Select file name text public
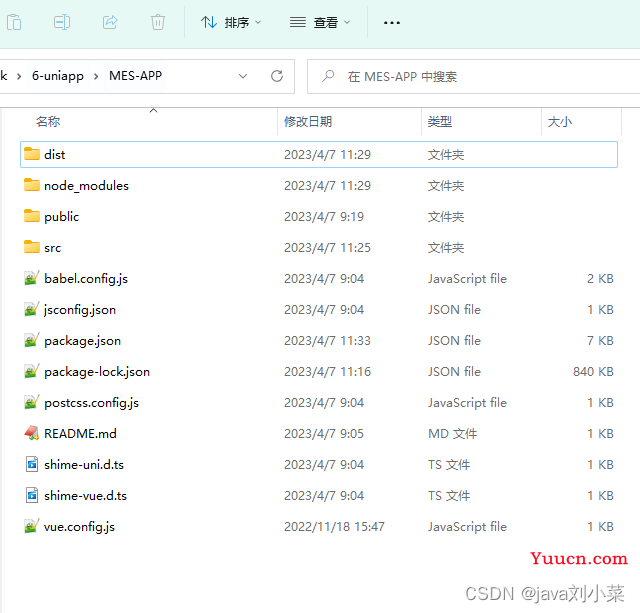This screenshot has width=640, height=613. [62, 217]
